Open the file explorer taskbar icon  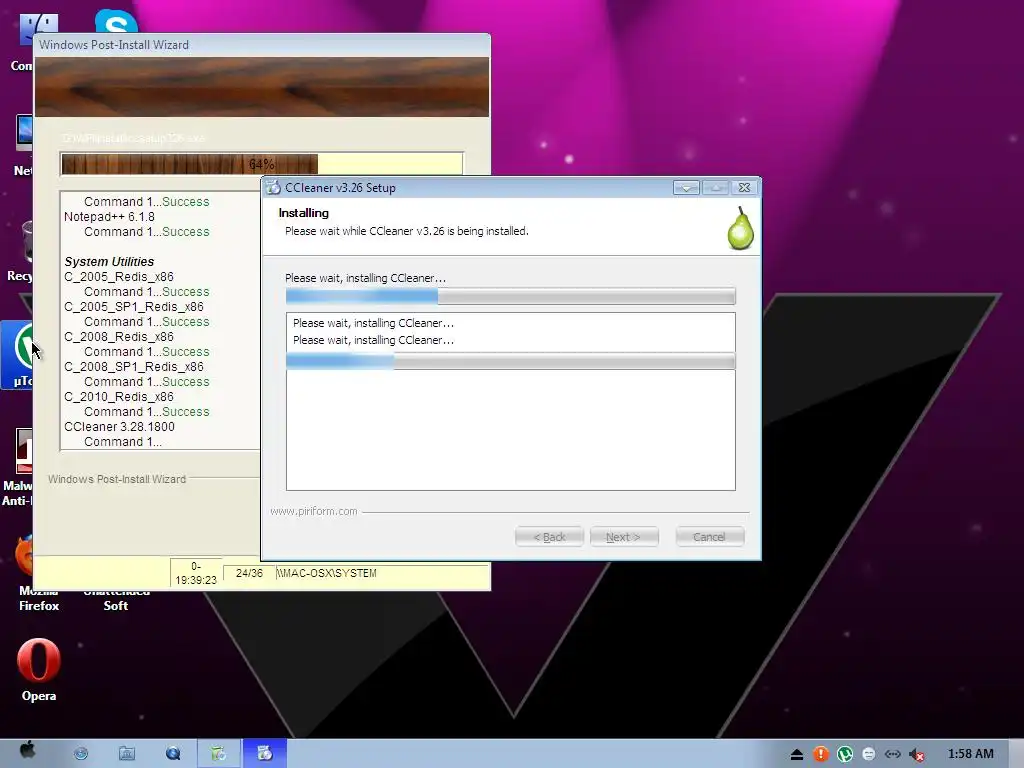(127, 754)
